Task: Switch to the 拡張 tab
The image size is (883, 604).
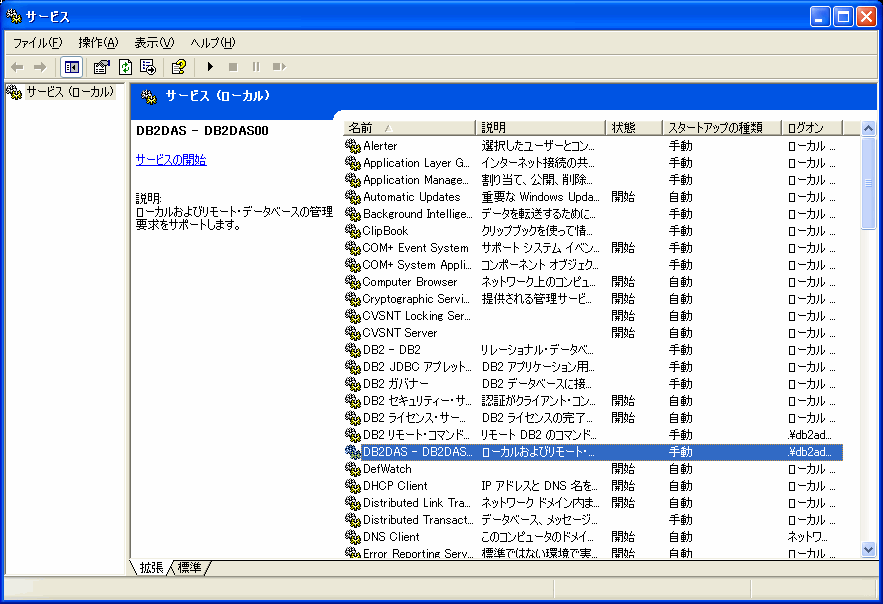Action: pos(151,567)
